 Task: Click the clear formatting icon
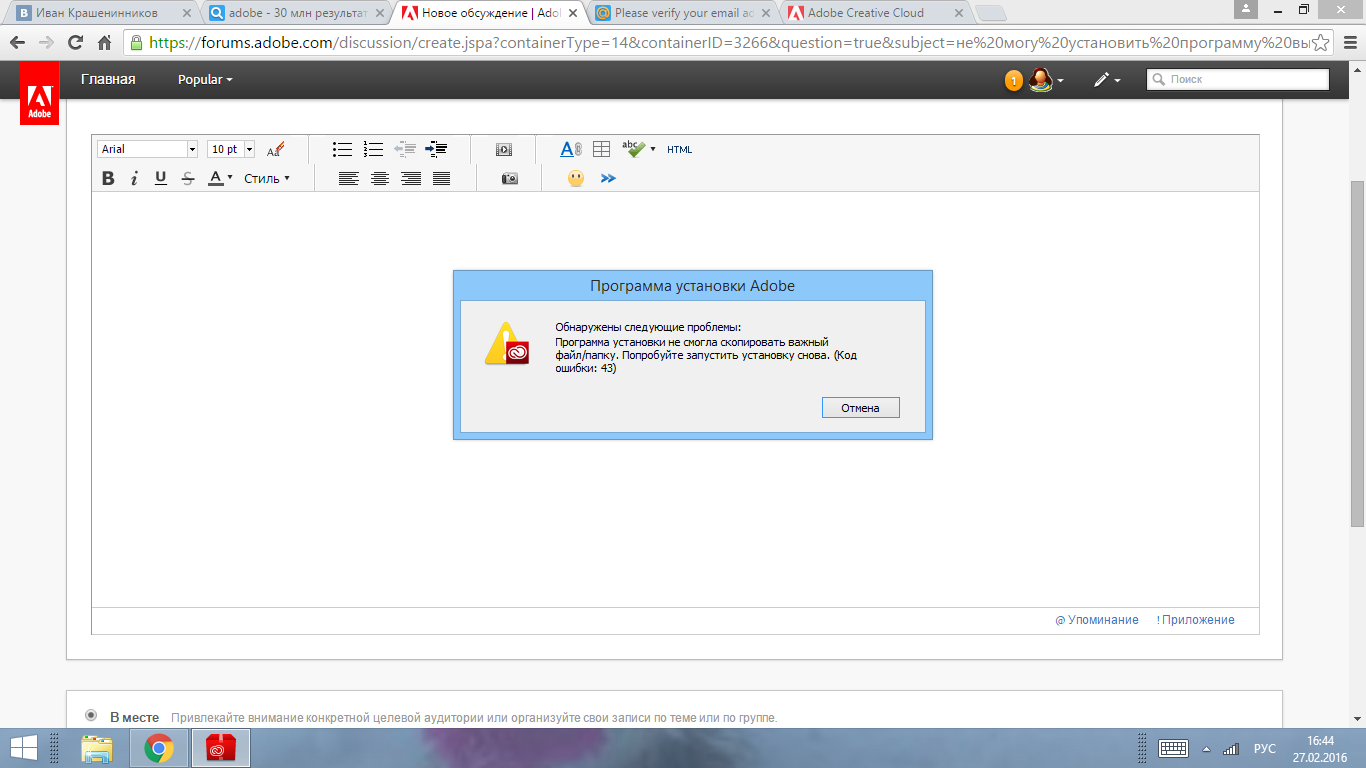[x=276, y=149]
